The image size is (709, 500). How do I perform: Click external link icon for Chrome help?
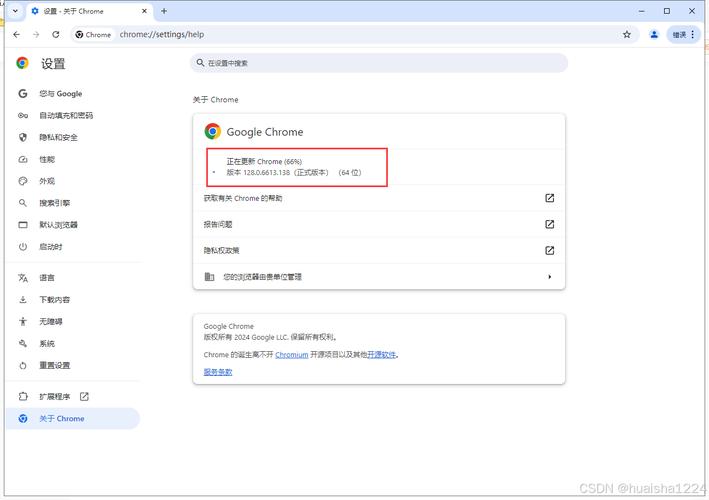tap(549, 198)
